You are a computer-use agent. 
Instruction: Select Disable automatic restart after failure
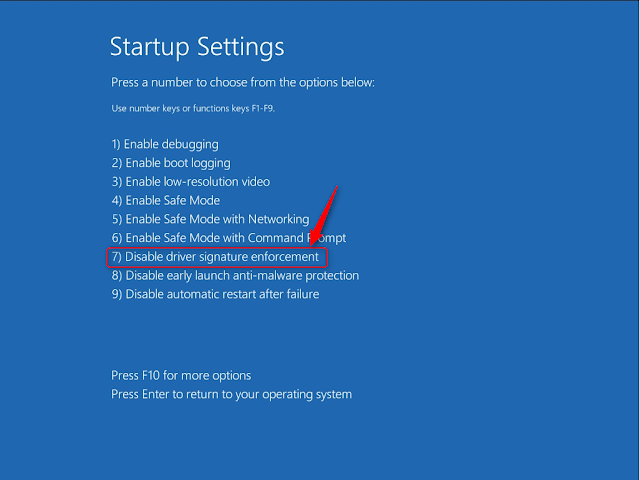(215, 294)
